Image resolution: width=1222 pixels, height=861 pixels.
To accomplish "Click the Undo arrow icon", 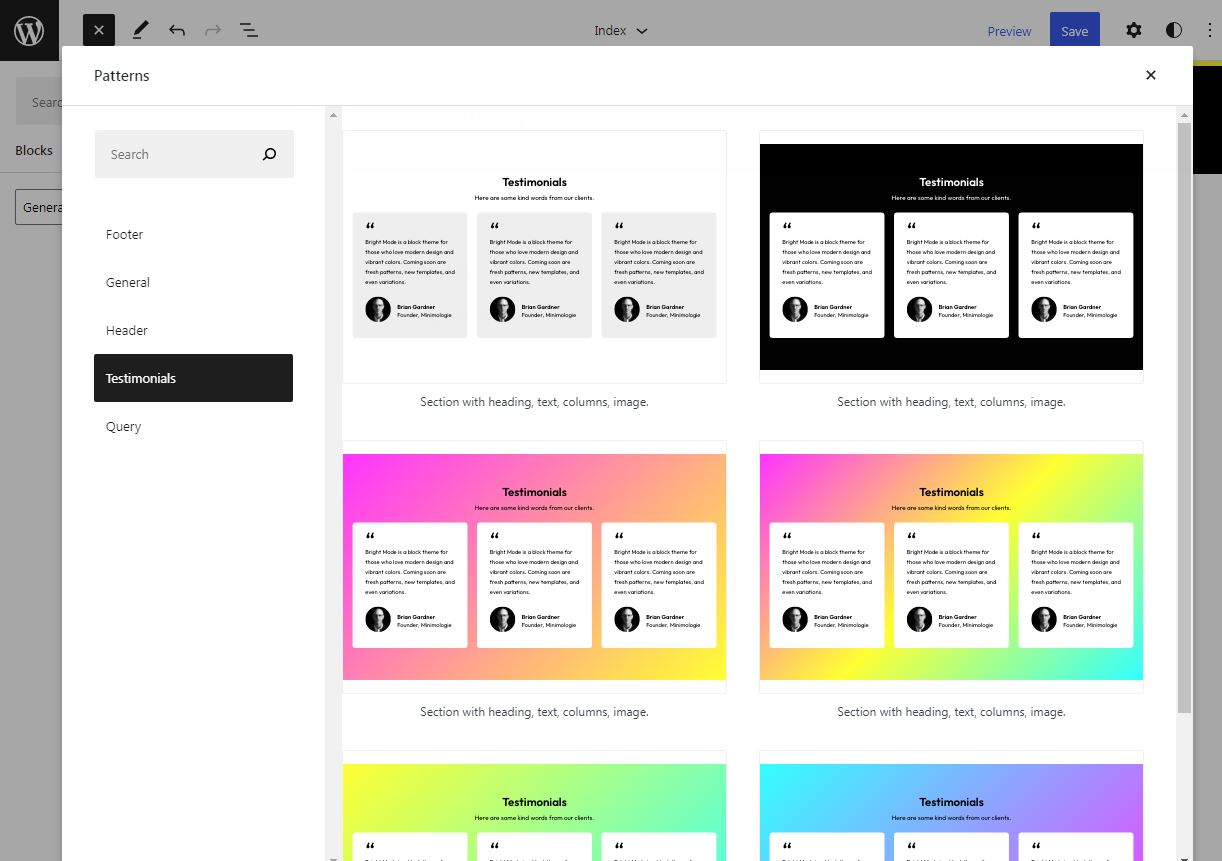I will point(177,30).
